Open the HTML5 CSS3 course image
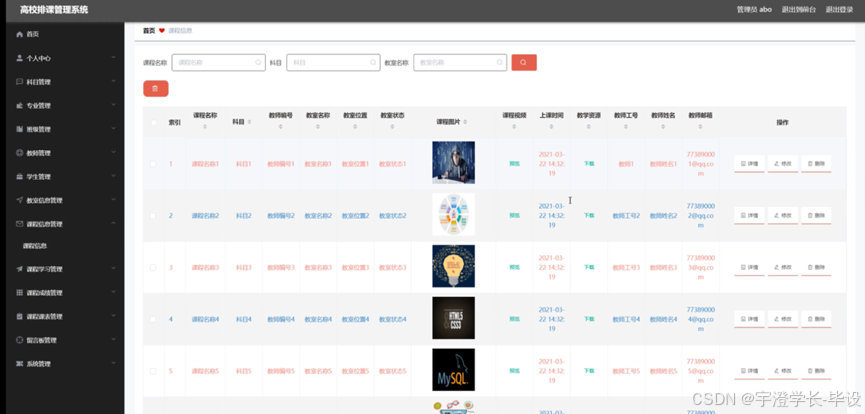The width and height of the screenshot is (865, 414). click(x=453, y=318)
